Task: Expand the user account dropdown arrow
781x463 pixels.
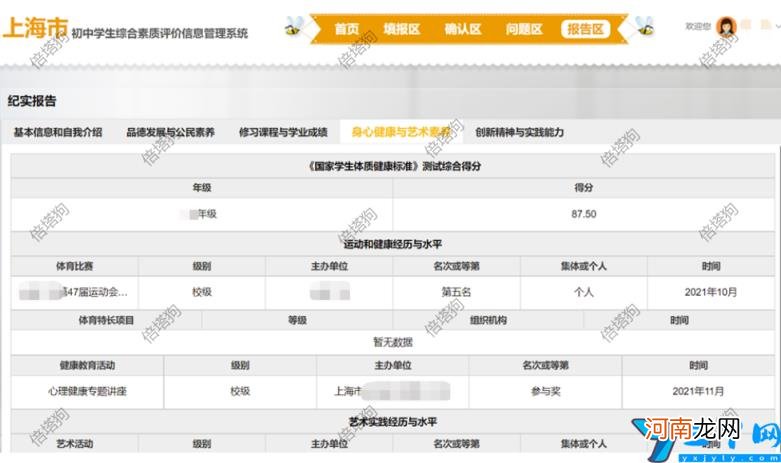Action: tap(778, 27)
